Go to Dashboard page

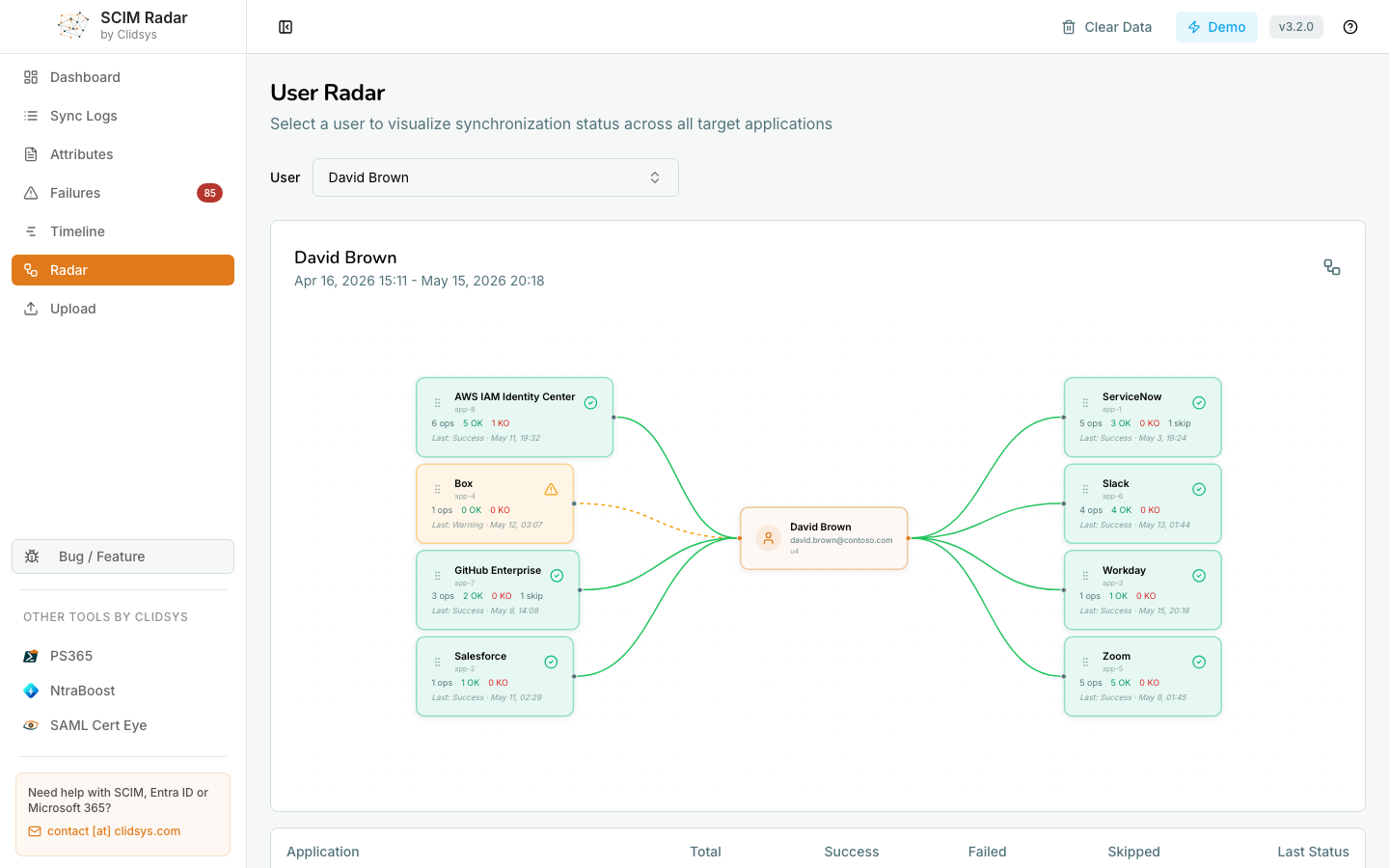123,77
